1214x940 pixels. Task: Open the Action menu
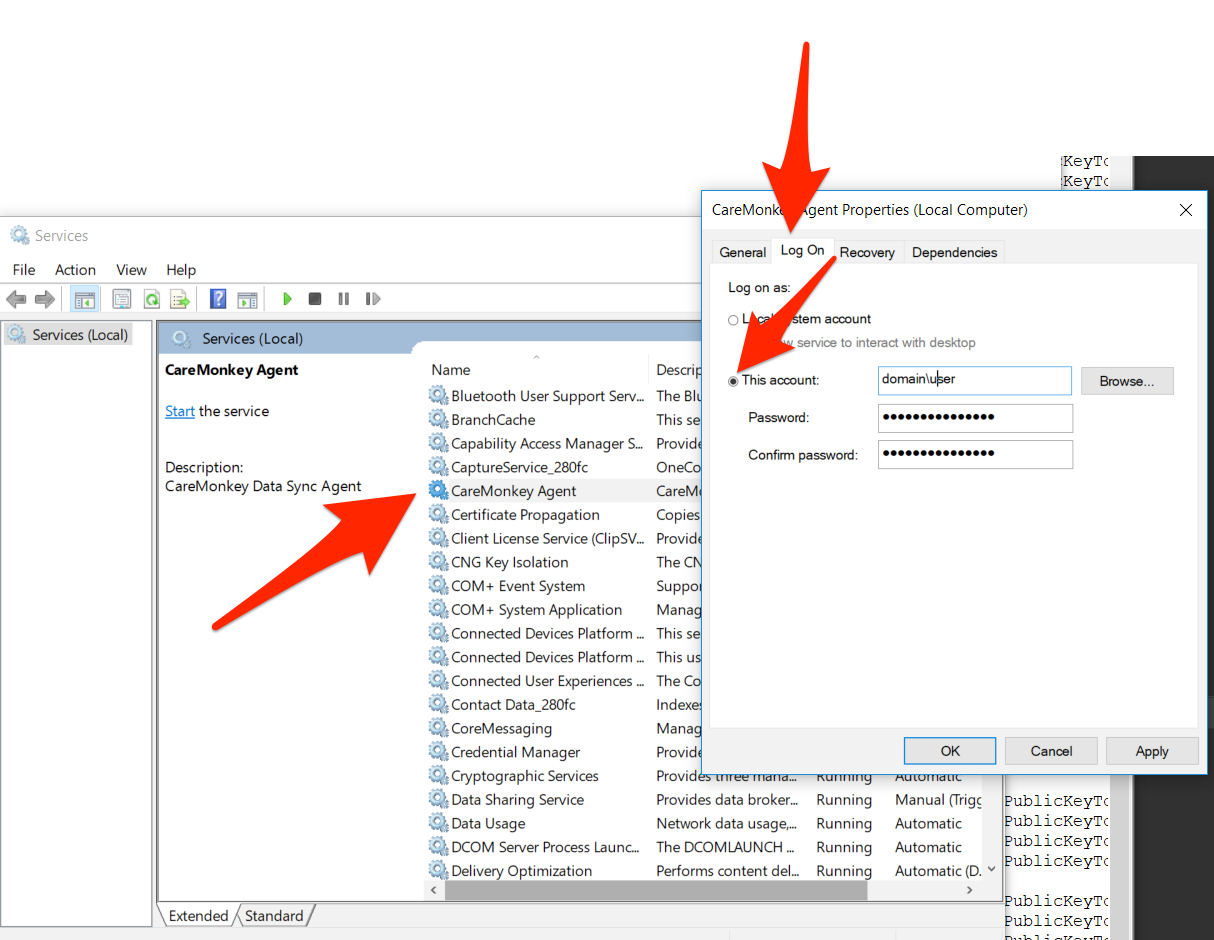pos(75,270)
